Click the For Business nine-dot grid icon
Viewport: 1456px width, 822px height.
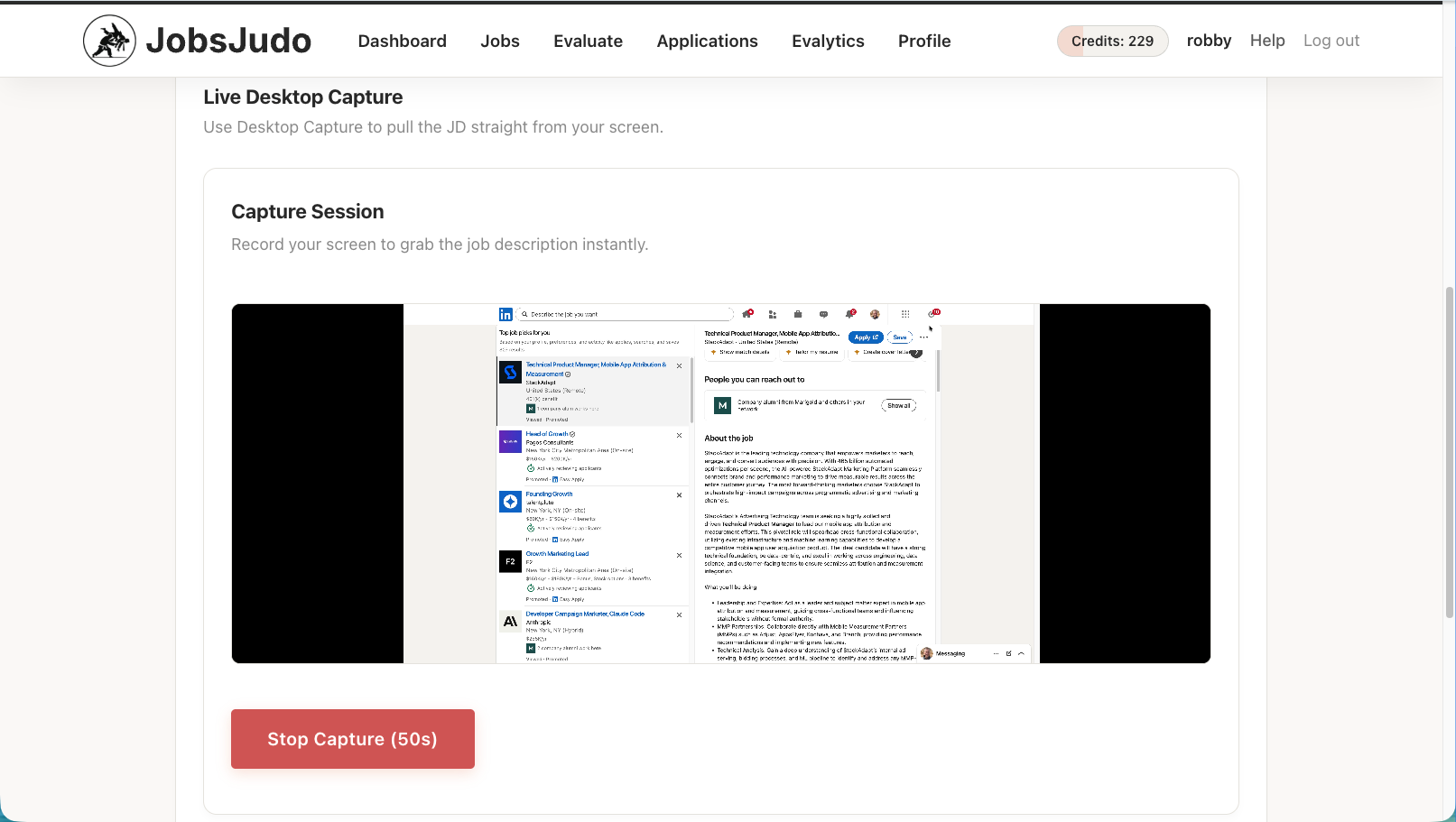click(x=905, y=314)
